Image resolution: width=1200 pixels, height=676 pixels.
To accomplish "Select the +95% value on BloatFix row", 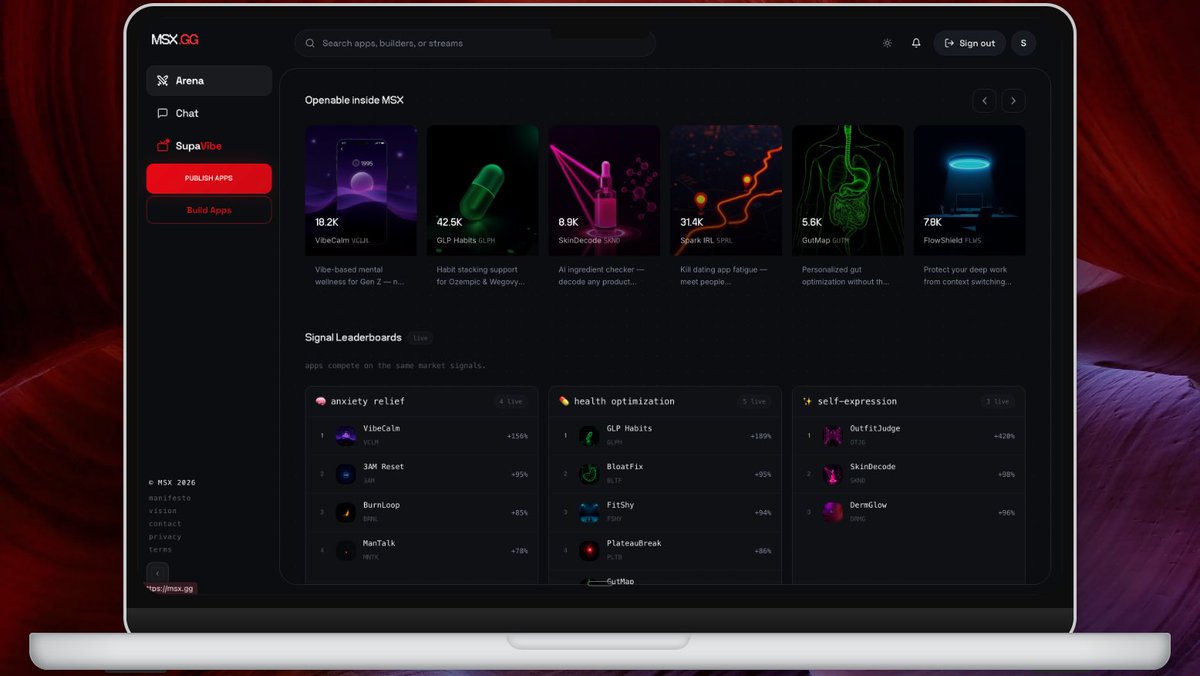I will click(x=762, y=474).
